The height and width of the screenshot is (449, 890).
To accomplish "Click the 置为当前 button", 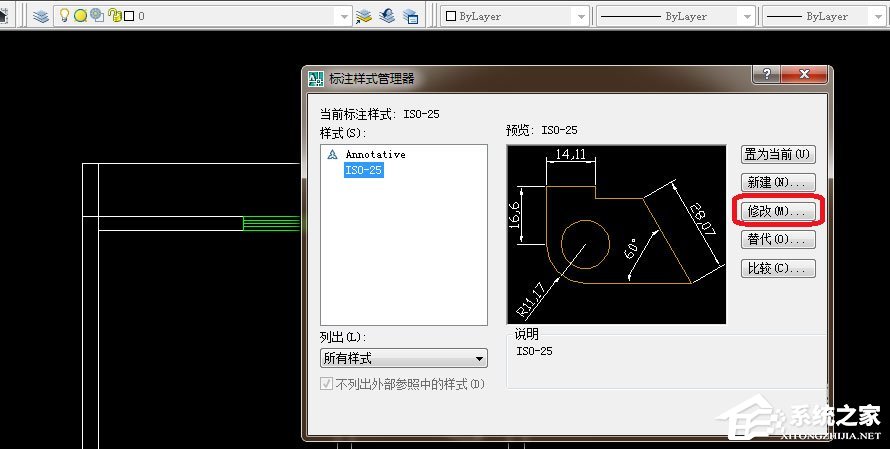I will pyautogui.click(x=778, y=155).
